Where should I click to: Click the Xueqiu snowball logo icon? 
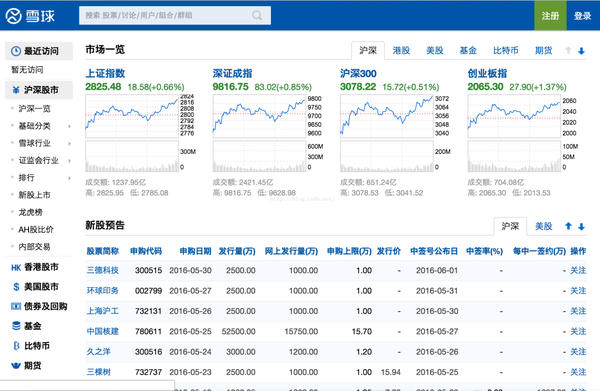click(13, 16)
